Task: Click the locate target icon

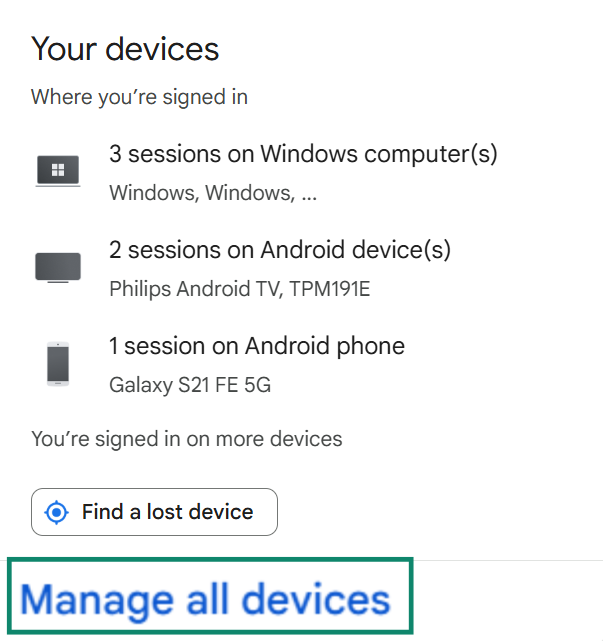Action: point(57,513)
